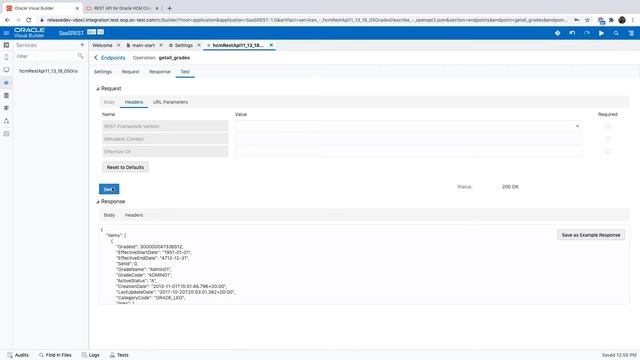
Task: Open the Components navigator icon
Action: pyautogui.click(x=6, y=108)
